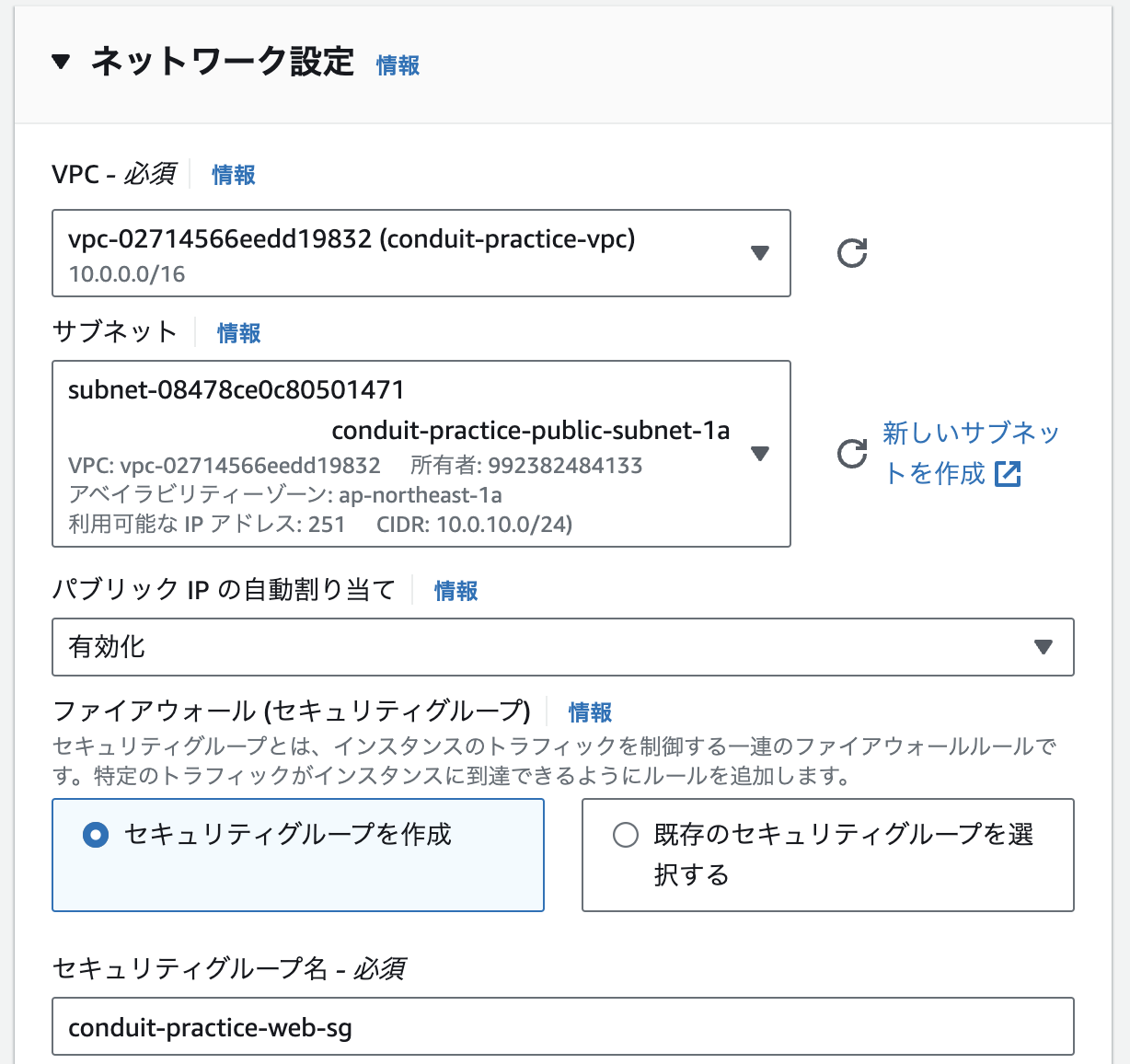Open 情報 next to ネットワーク設定 header
The image size is (1130, 1064).
point(396,65)
